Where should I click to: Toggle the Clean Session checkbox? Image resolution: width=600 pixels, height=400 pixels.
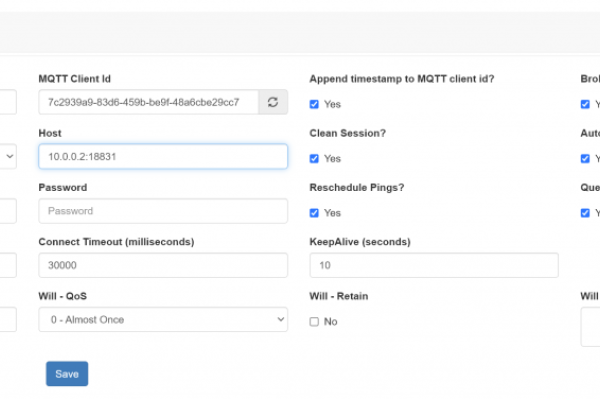tap(315, 158)
